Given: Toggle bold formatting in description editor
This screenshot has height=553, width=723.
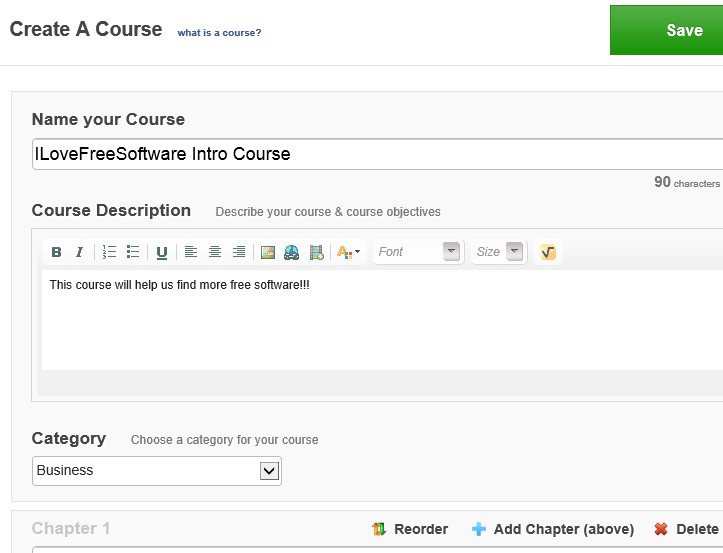Looking at the screenshot, I should [56, 252].
